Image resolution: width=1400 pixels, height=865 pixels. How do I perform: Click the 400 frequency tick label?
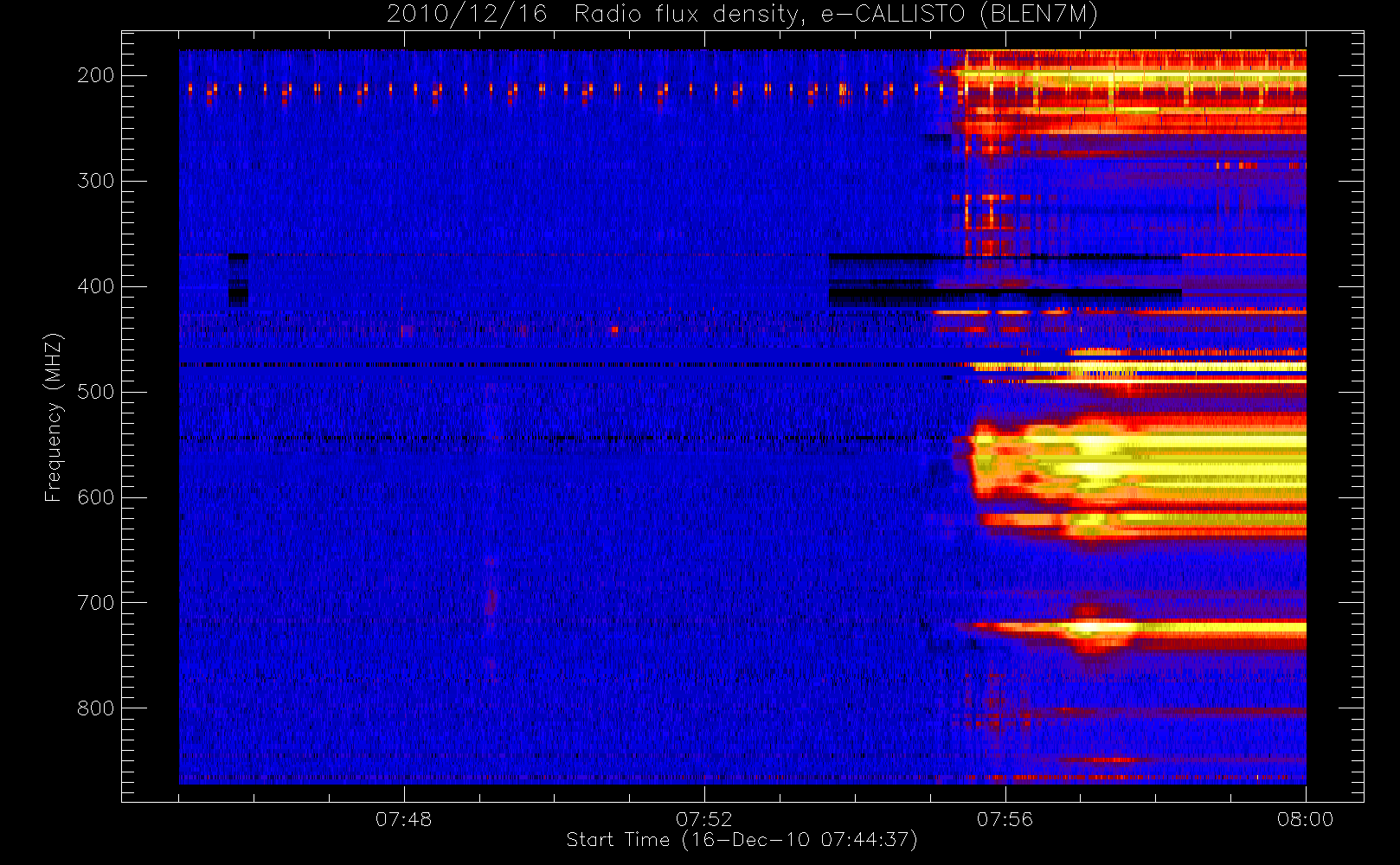point(96,286)
